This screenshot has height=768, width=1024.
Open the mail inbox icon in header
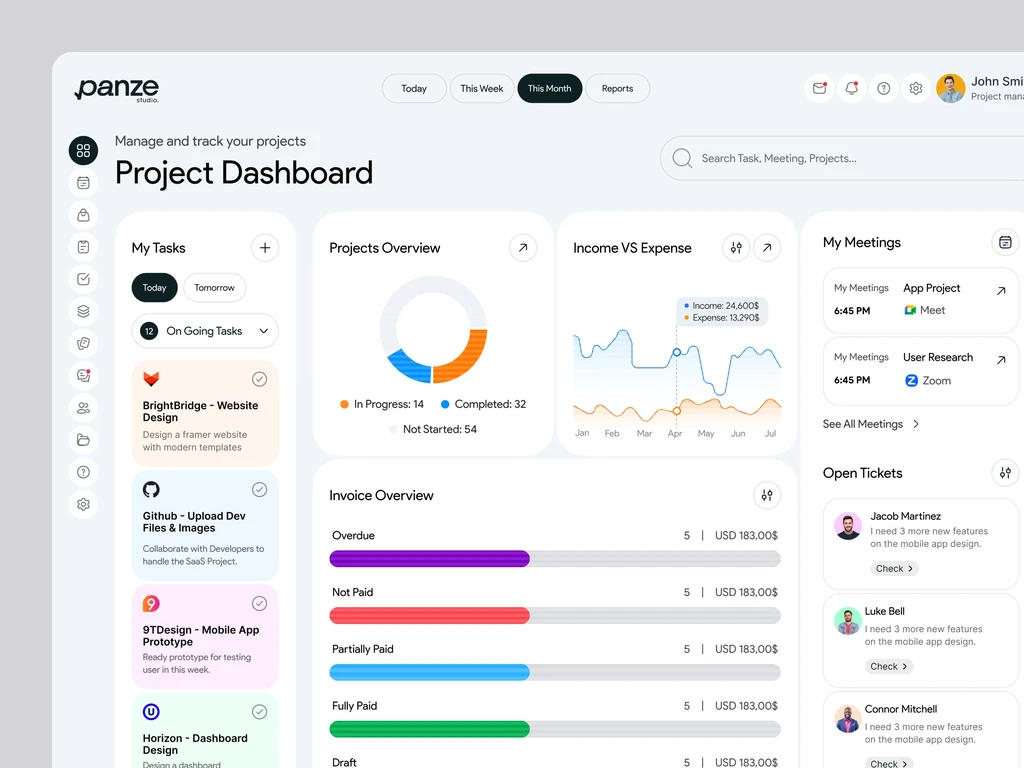819,88
